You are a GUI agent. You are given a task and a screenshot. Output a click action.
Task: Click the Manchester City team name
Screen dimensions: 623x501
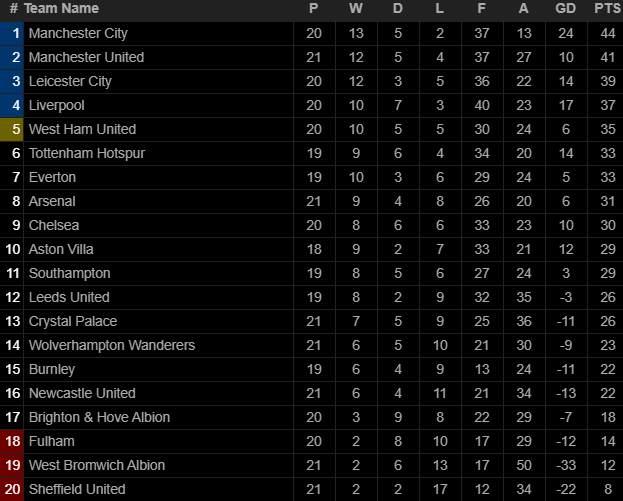tap(78, 33)
